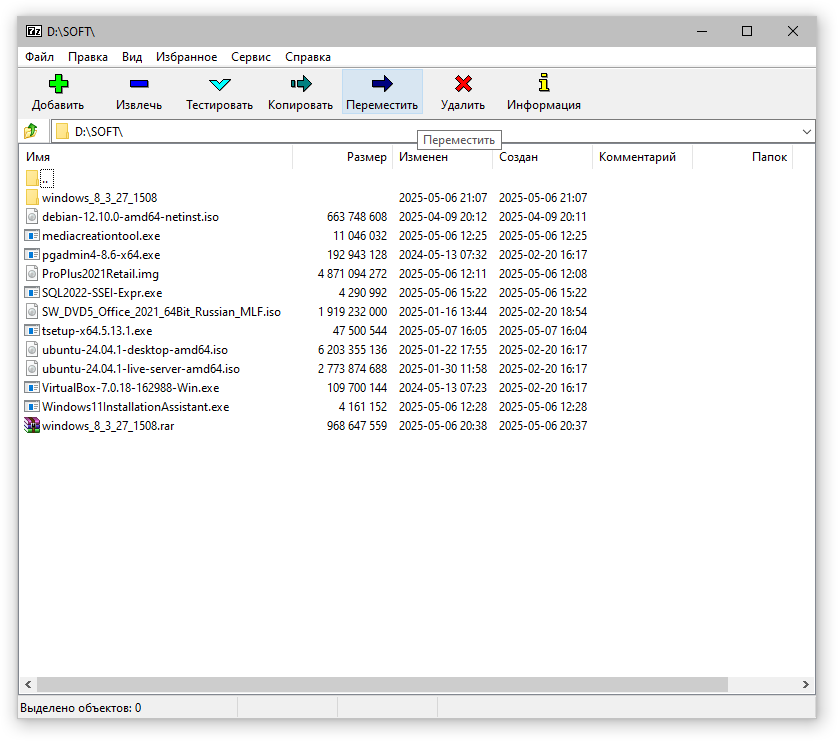Image resolution: width=838 pixels, height=741 pixels.
Task: Click modified date 2025-05-07 16:05
Action: pos(443,331)
